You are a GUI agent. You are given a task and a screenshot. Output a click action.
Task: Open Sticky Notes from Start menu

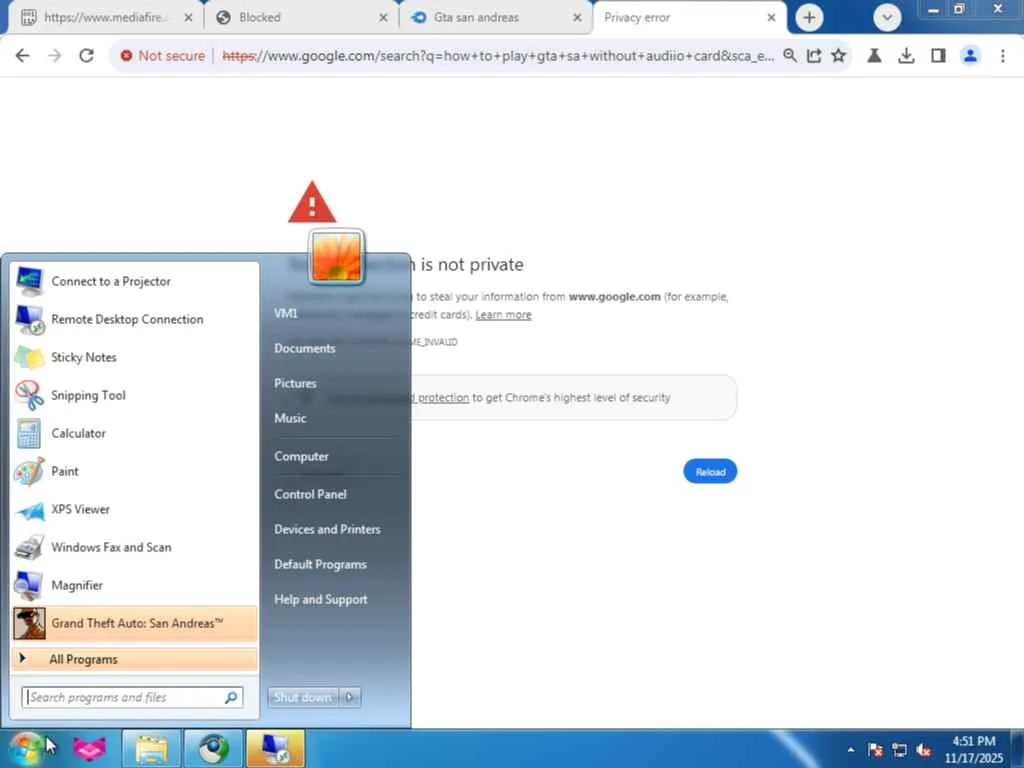(x=135, y=357)
